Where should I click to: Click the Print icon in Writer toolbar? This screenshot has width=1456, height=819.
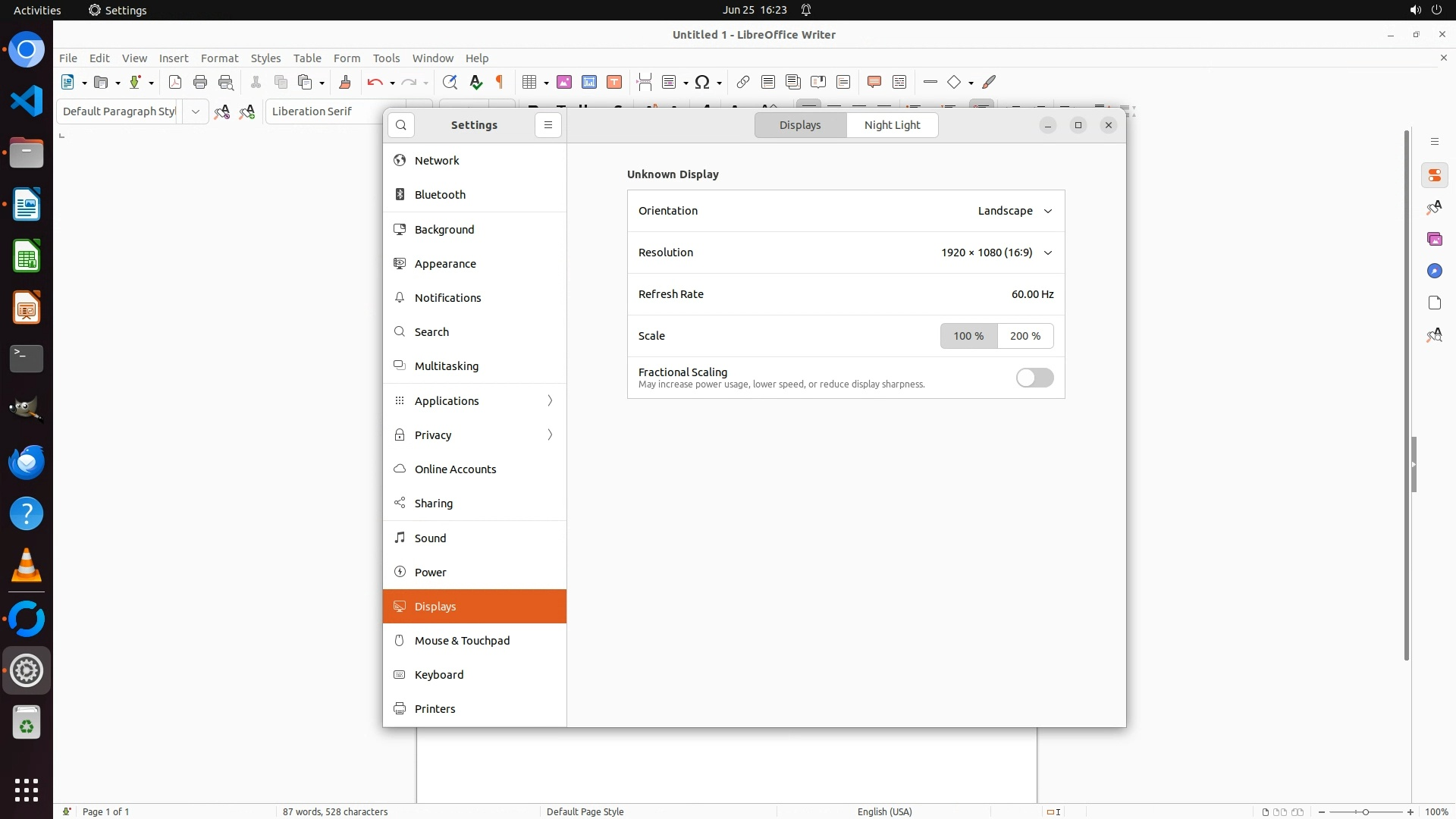click(x=200, y=82)
